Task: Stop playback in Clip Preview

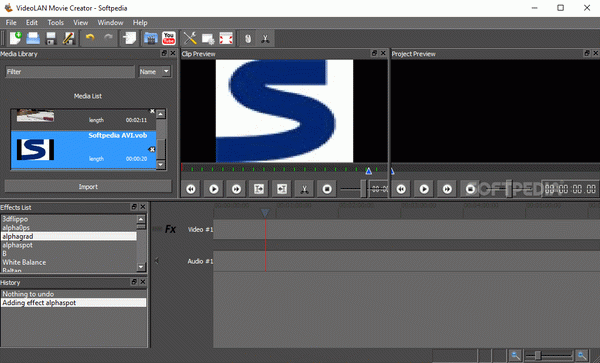Action: coord(327,189)
